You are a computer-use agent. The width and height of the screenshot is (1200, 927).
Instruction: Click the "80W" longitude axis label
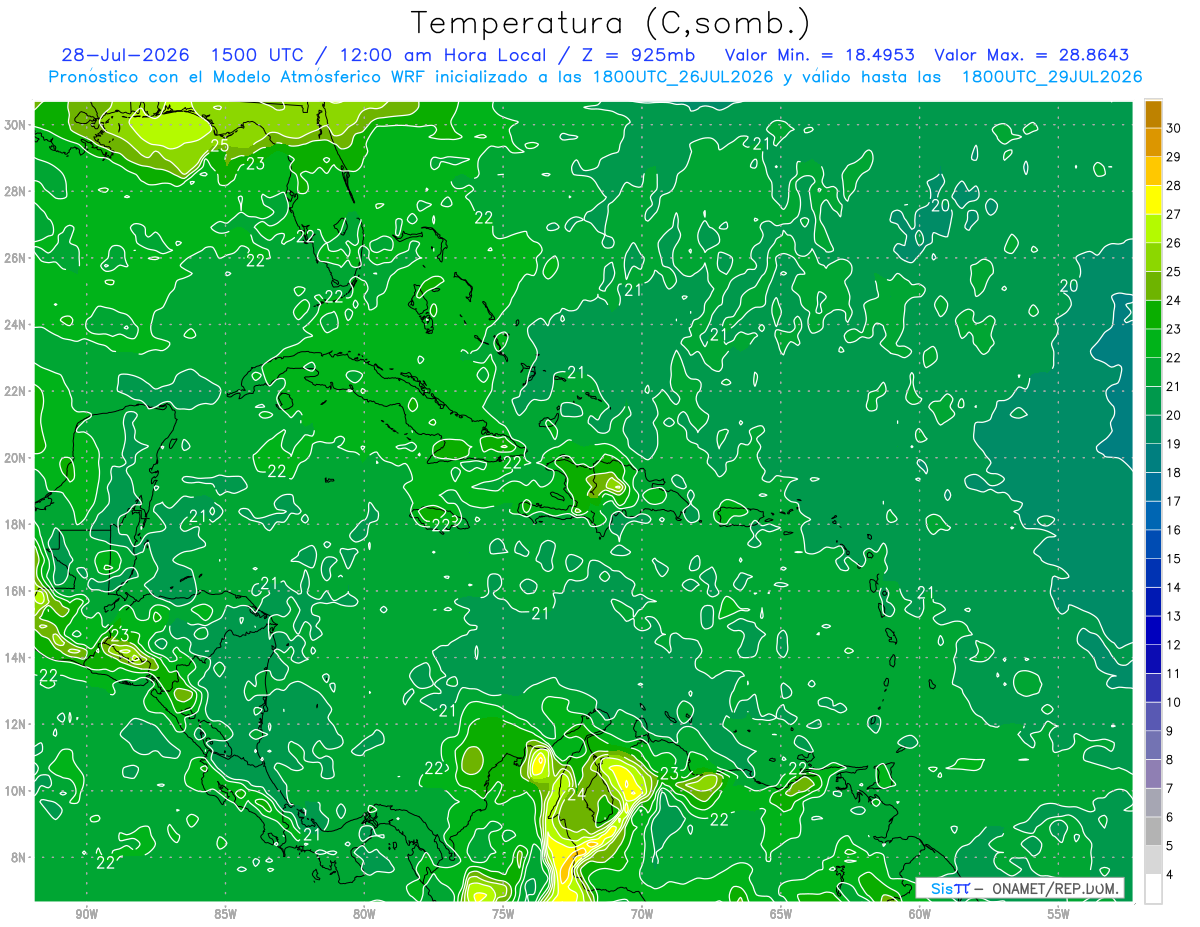[364, 913]
